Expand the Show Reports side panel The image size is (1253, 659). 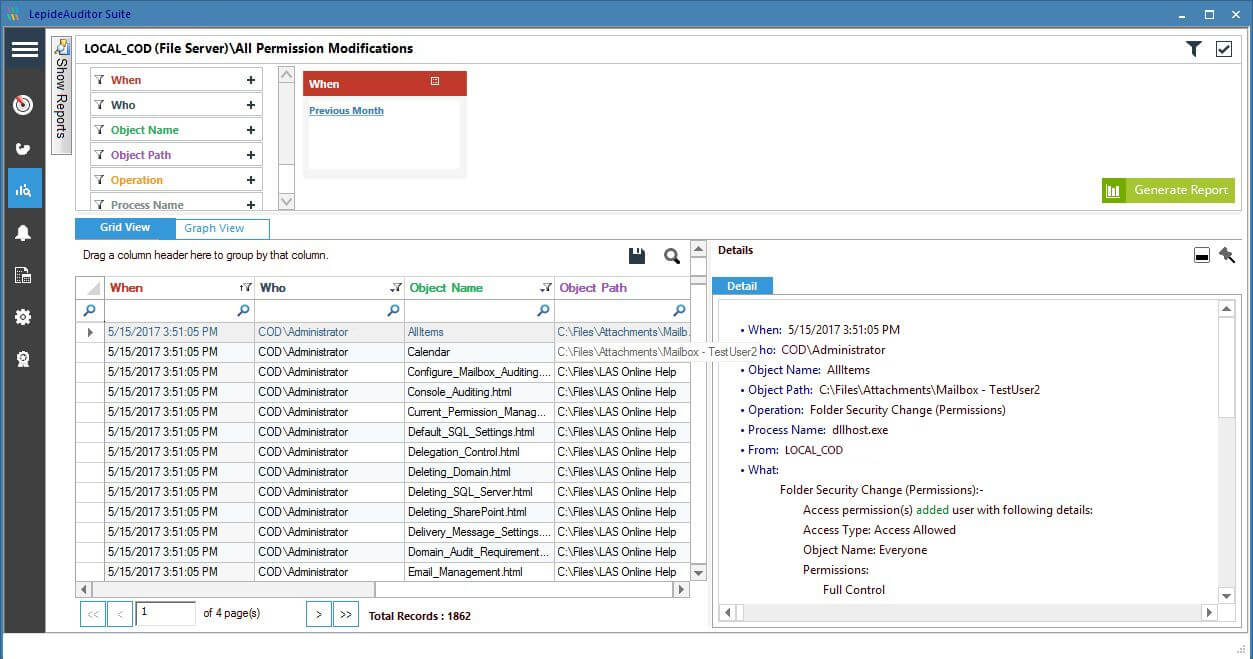[x=61, y=96]
